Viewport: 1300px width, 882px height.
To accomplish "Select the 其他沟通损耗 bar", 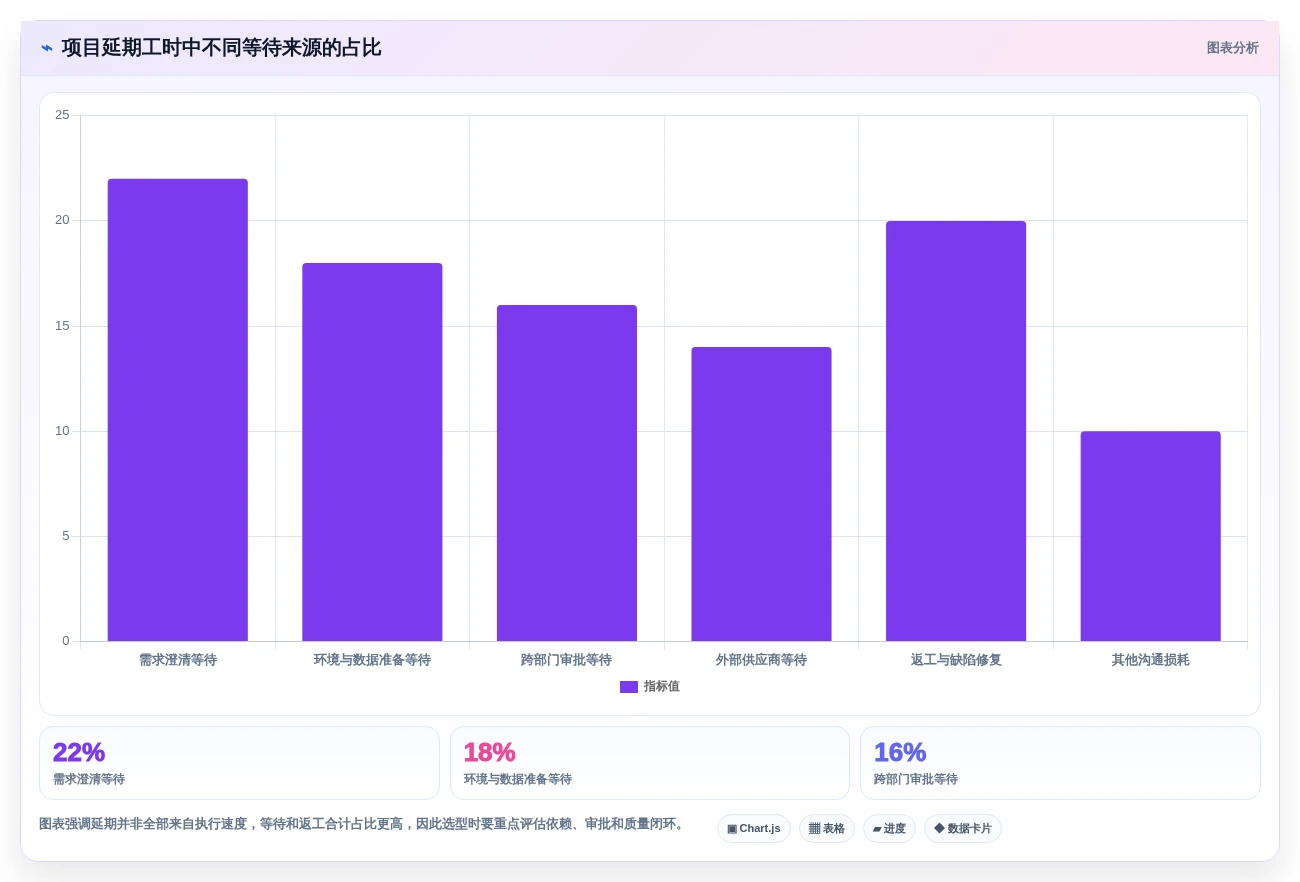I will tap(1150, 536).
